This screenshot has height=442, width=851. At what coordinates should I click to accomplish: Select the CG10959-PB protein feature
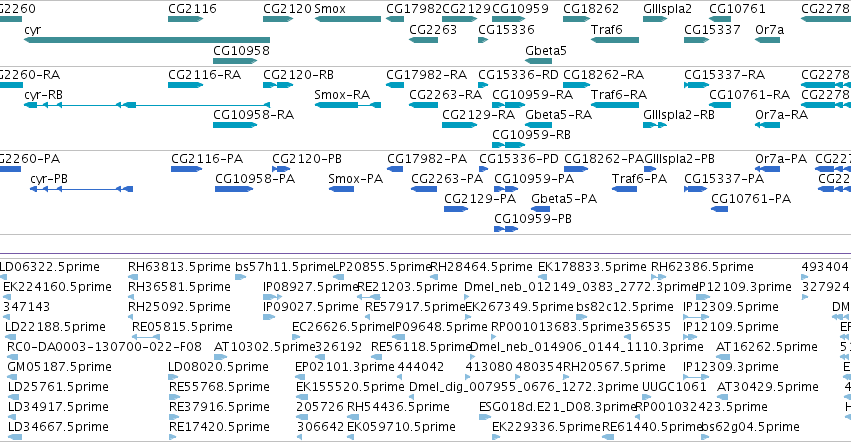(x=506, y=229)
